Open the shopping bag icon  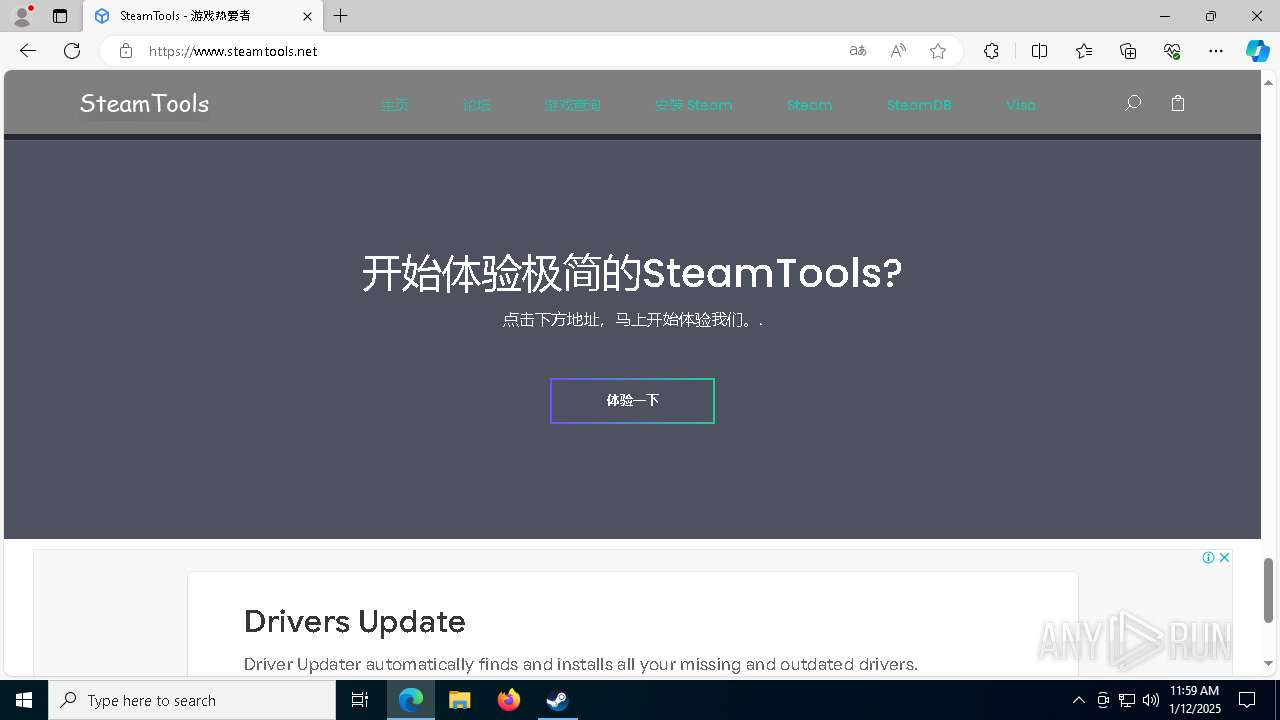[1178, 103]
